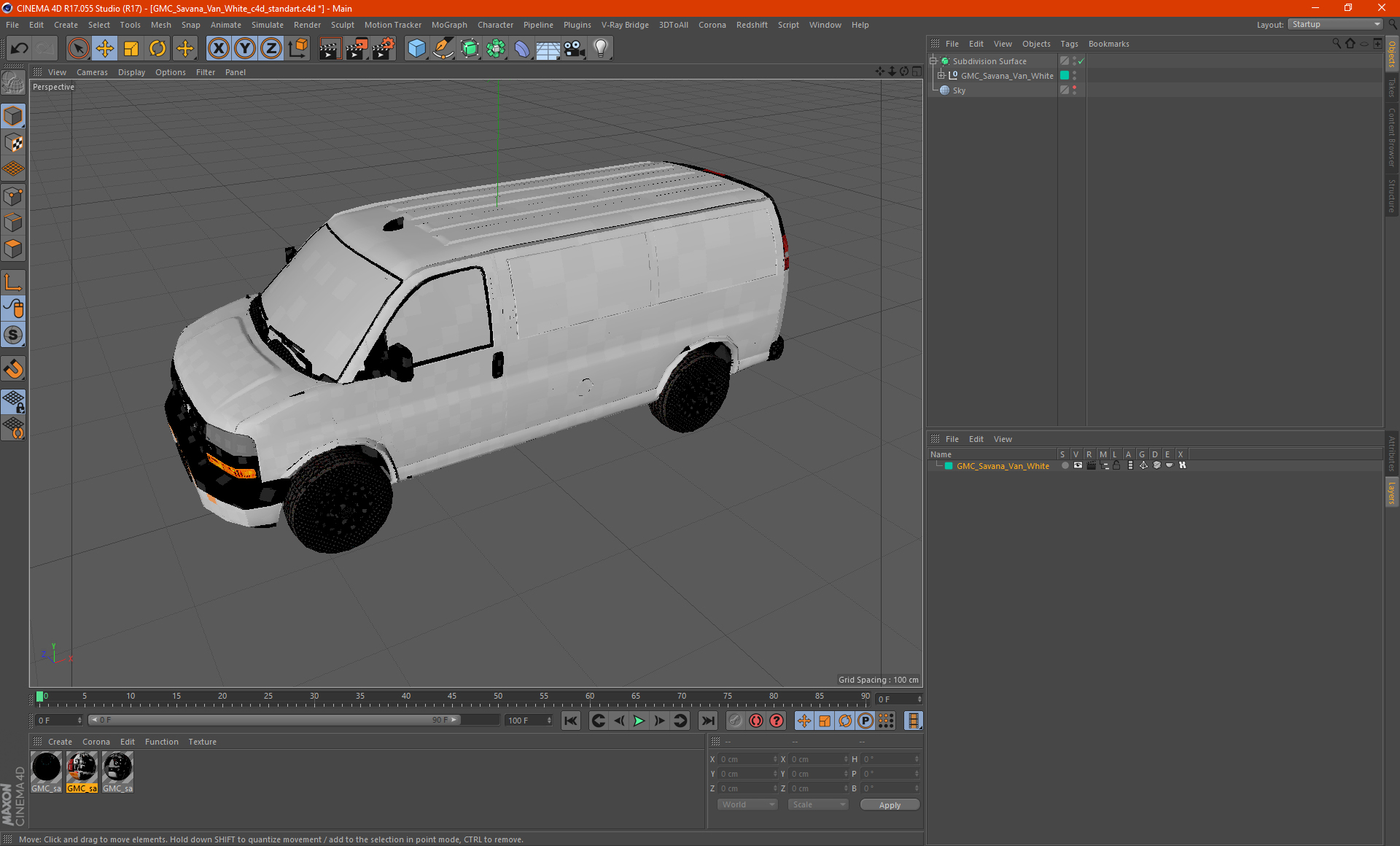Viewport: 1400px width, 846px height.
Task: Step the 100 F end frame spinner
Action: pyautogui.click(x=549, y=720)
